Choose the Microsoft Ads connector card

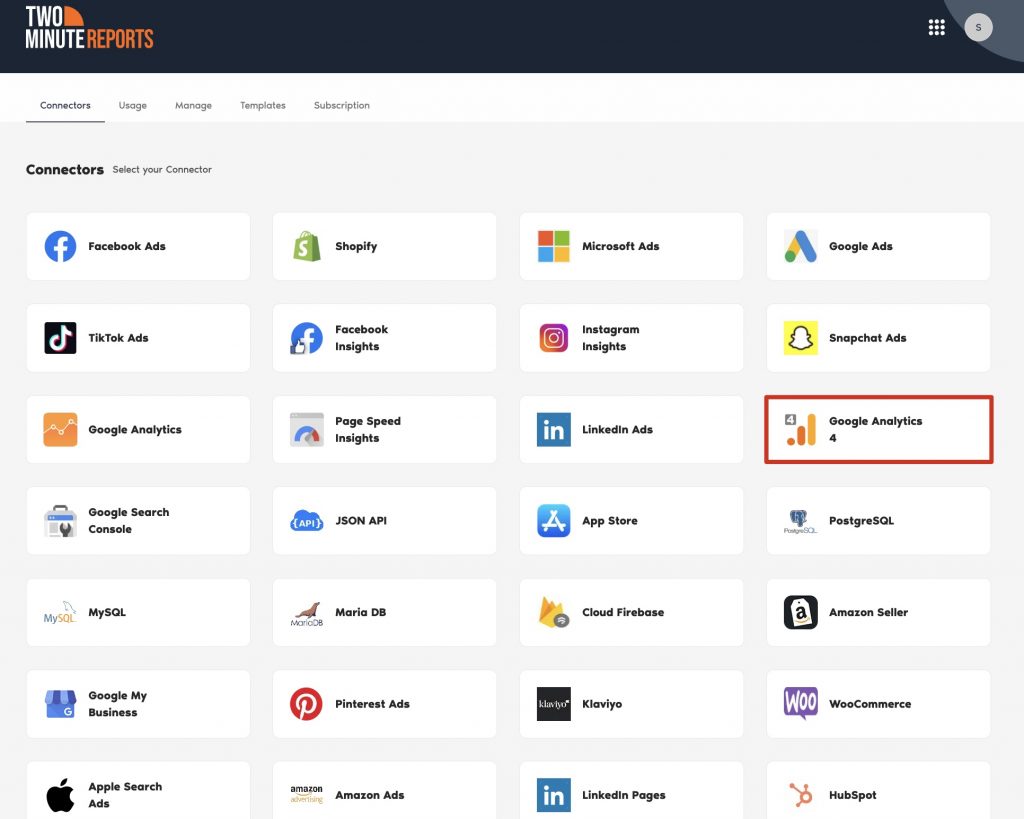click(x=631, y=246)
